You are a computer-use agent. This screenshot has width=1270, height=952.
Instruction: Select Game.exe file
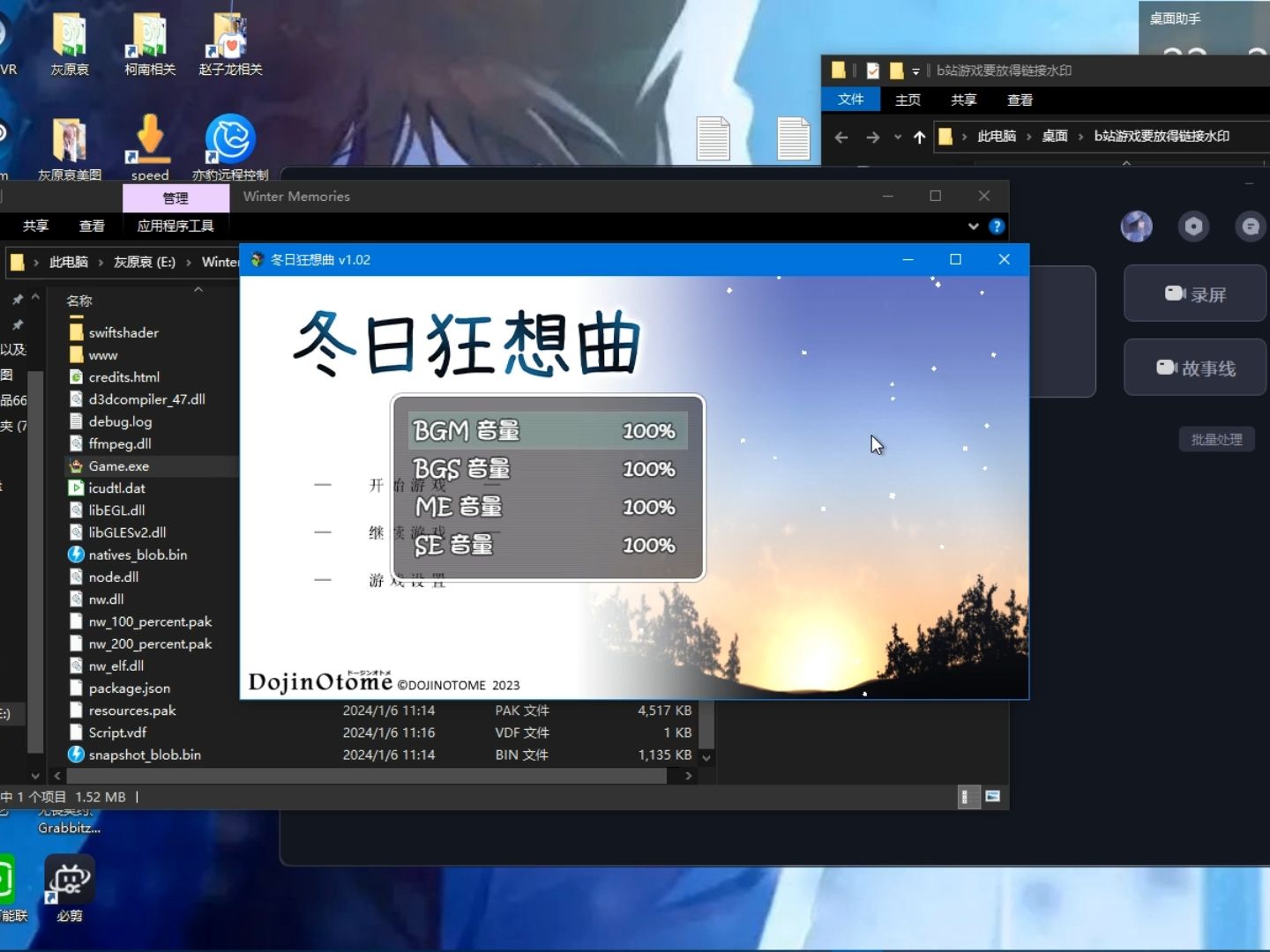118,465
